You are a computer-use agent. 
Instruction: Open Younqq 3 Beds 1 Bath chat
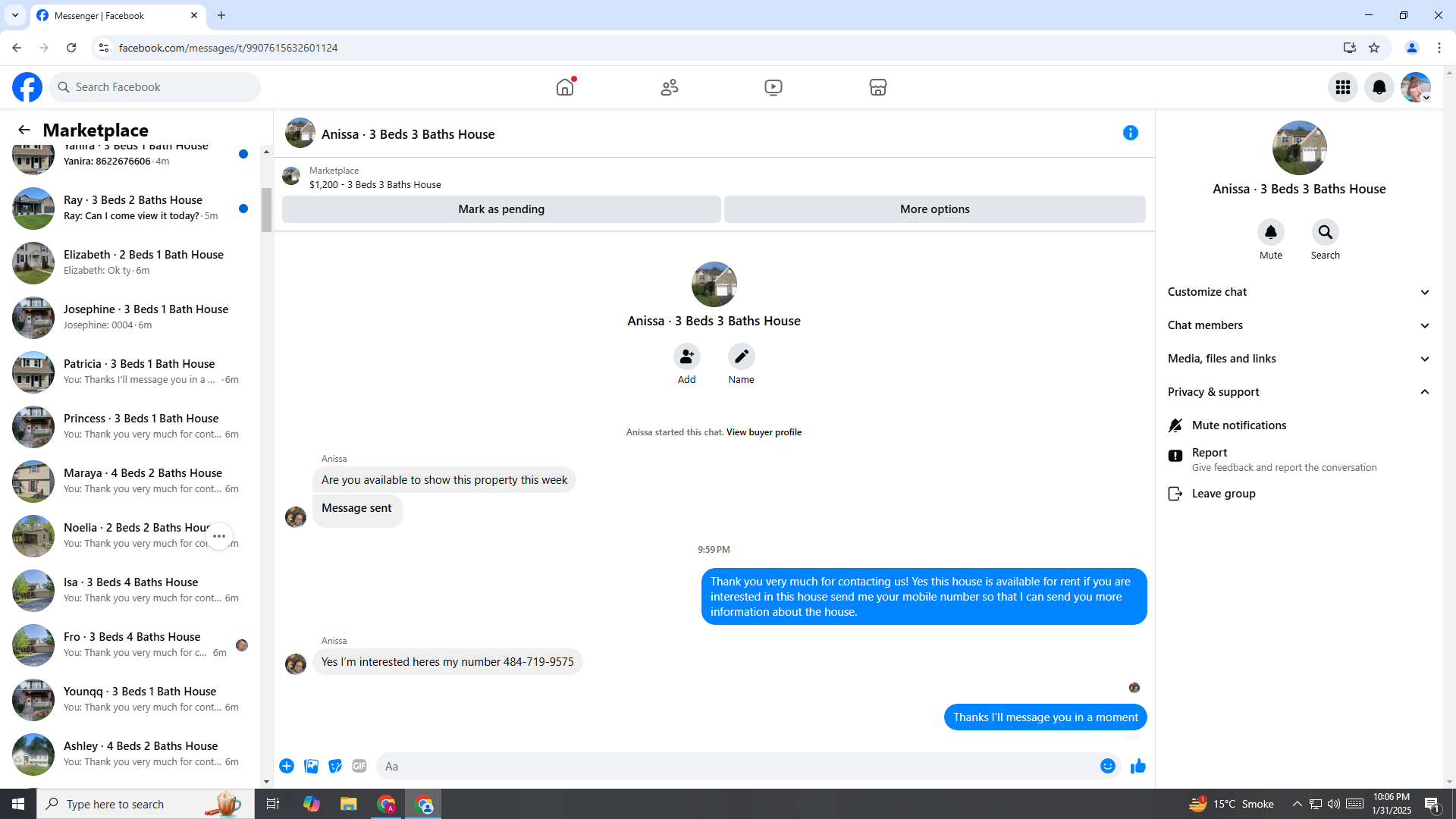(130, 699)
